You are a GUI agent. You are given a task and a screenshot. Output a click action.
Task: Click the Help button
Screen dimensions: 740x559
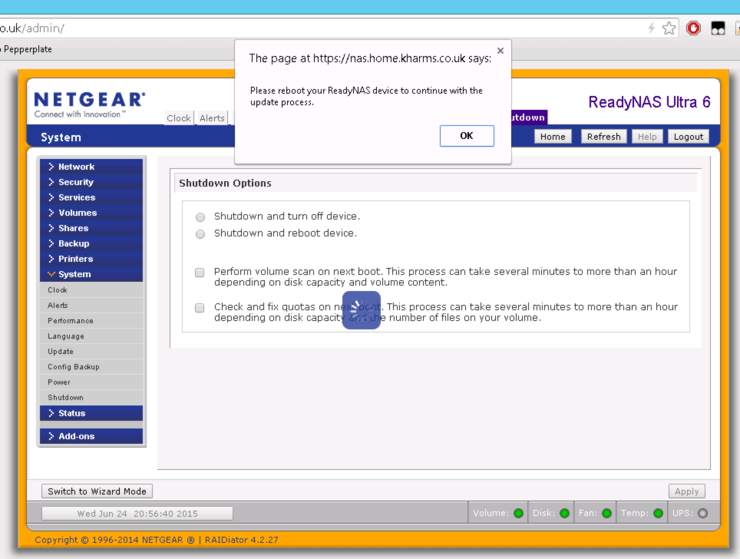(647, 136)
